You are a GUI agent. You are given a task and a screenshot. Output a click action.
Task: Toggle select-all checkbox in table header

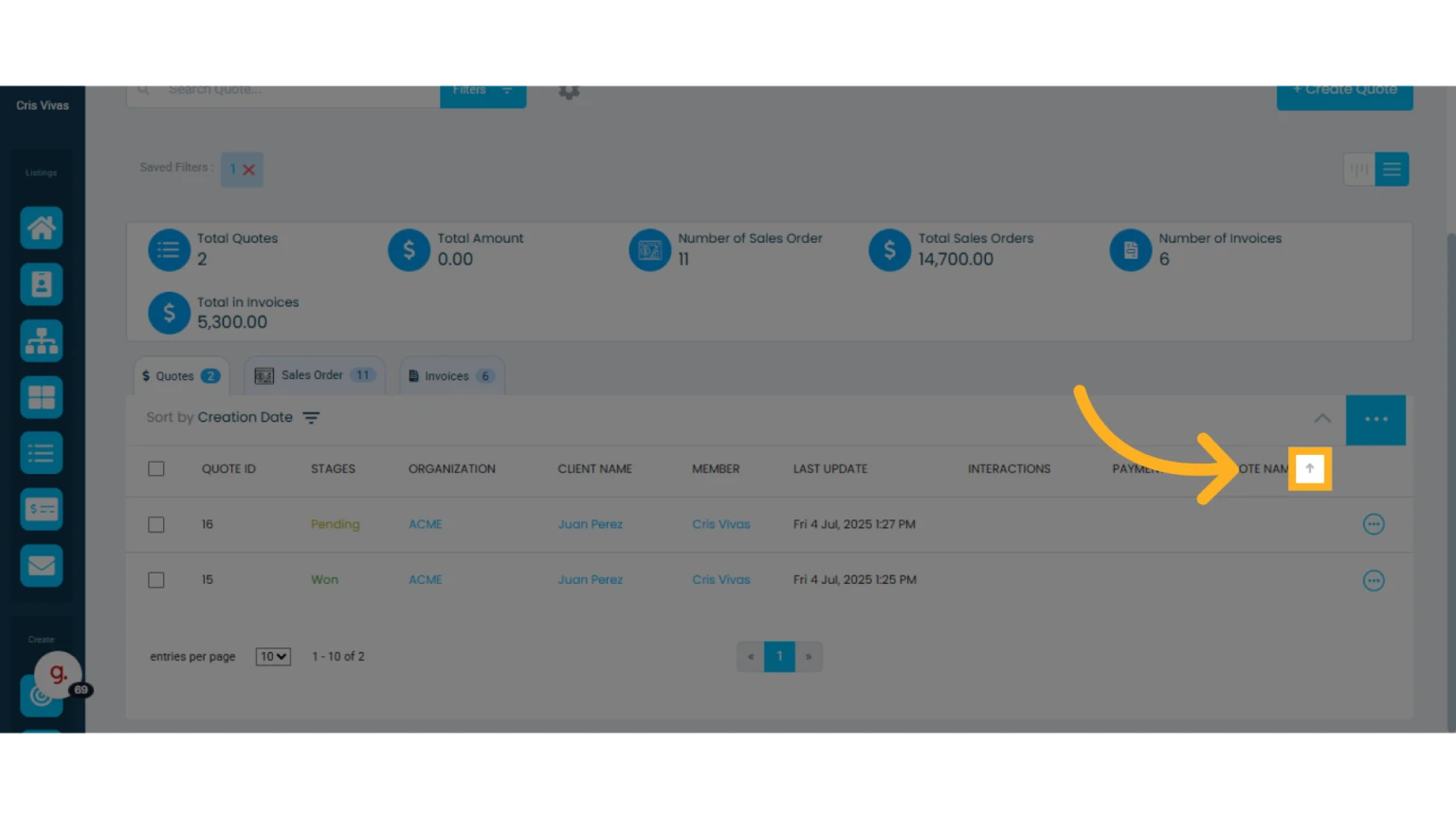point(156,469)
